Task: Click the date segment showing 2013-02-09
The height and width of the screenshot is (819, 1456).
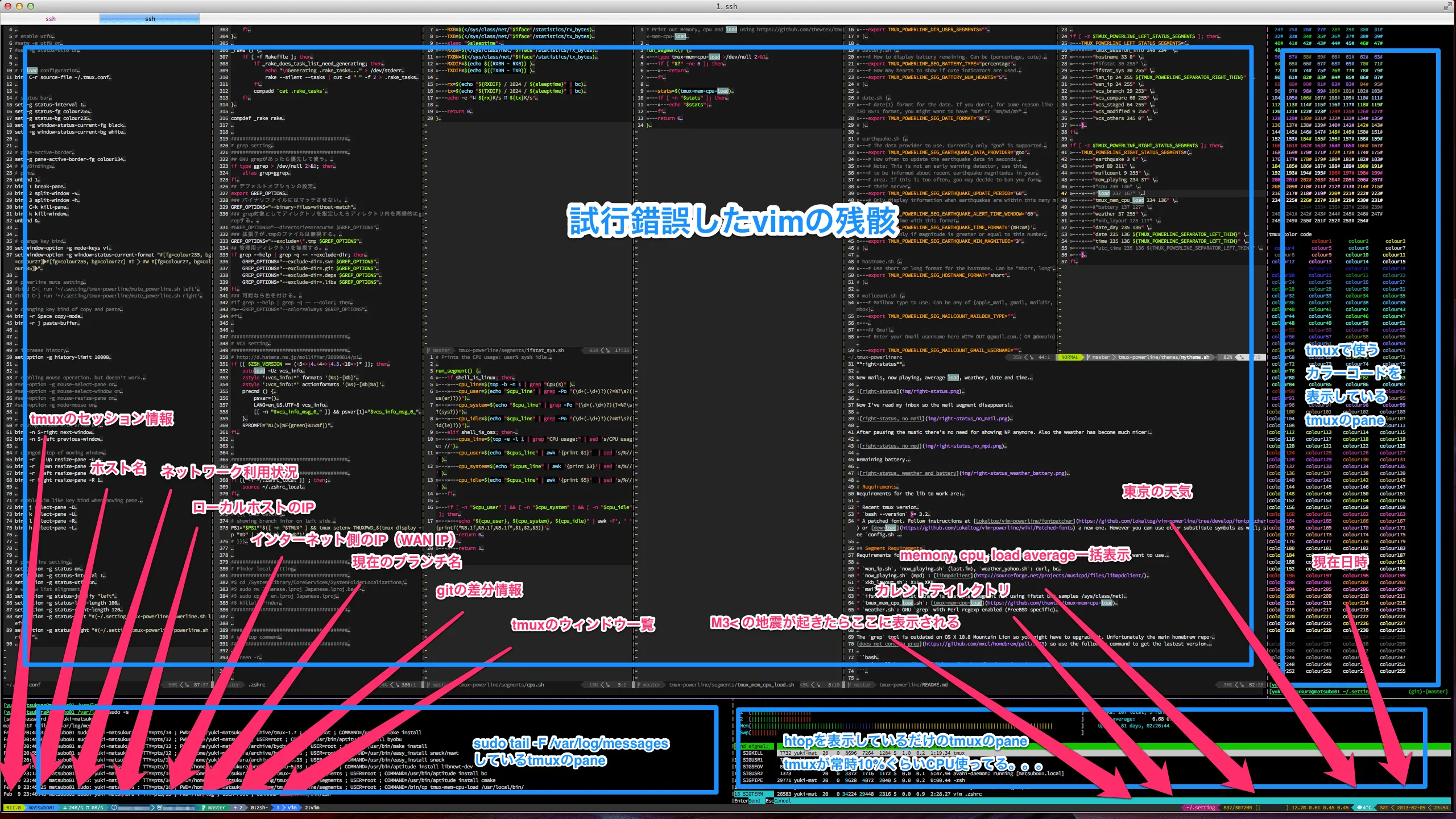Action: point(1412,807)
